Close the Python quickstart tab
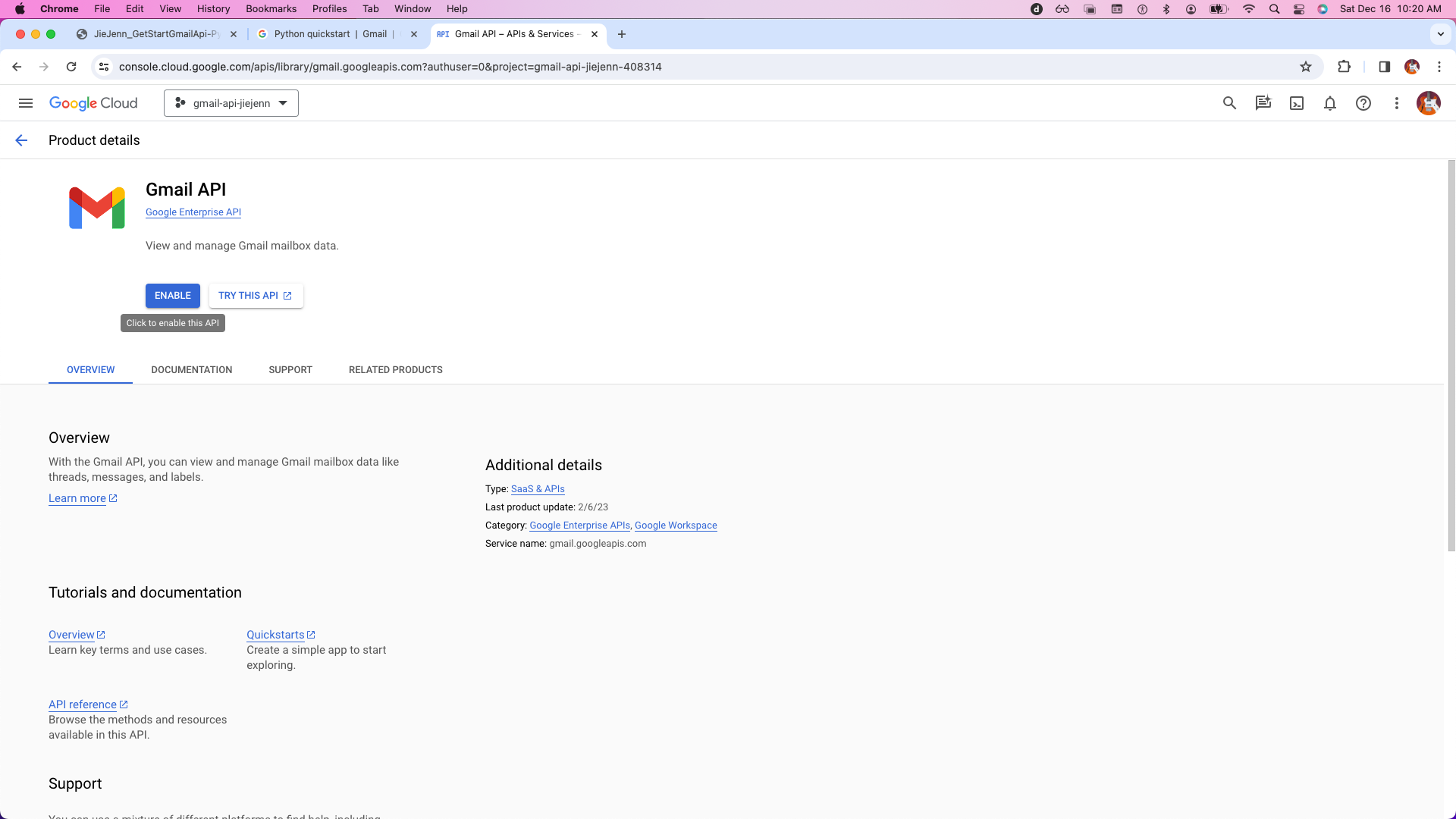The image size is (1456, 819). [414, 34]
